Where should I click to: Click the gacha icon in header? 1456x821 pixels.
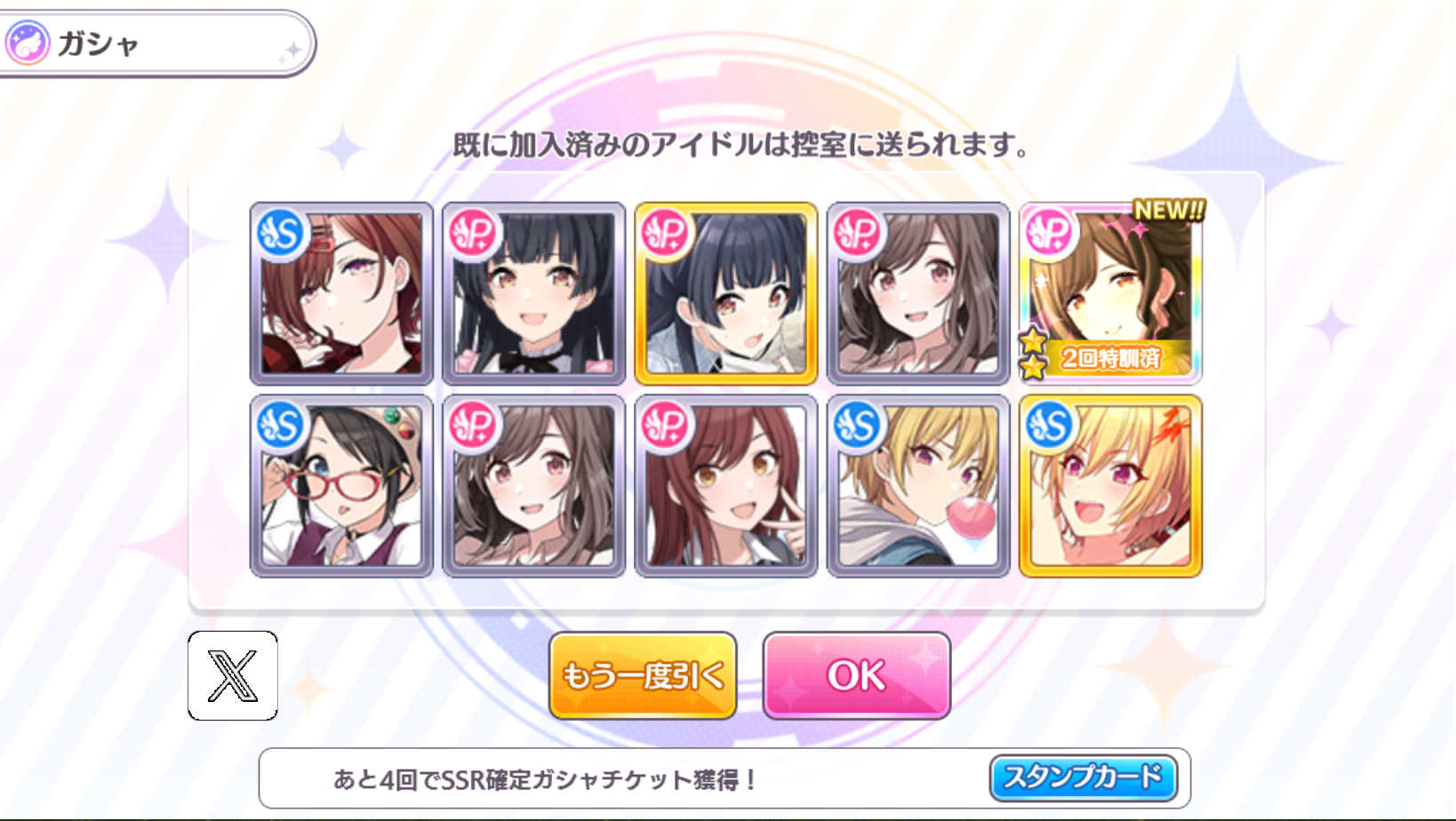point(28,44)
